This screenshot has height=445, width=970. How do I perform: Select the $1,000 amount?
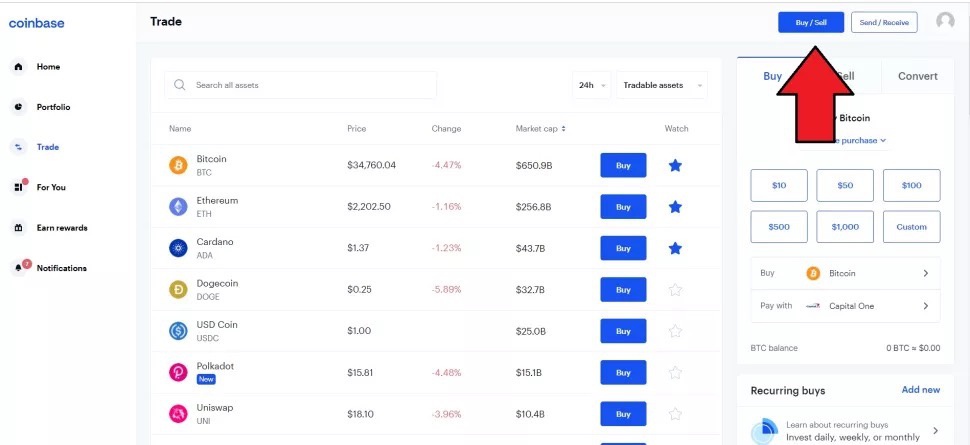(x=845, y=227)
